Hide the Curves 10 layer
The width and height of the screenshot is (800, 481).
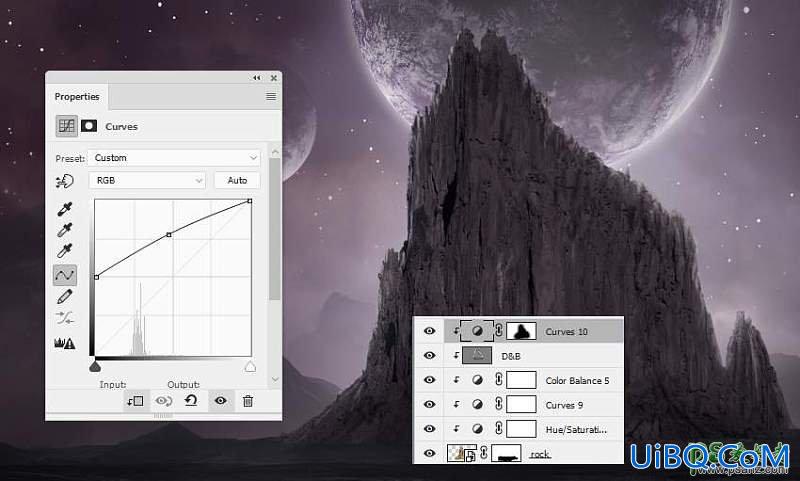click(x=430, y=331)
